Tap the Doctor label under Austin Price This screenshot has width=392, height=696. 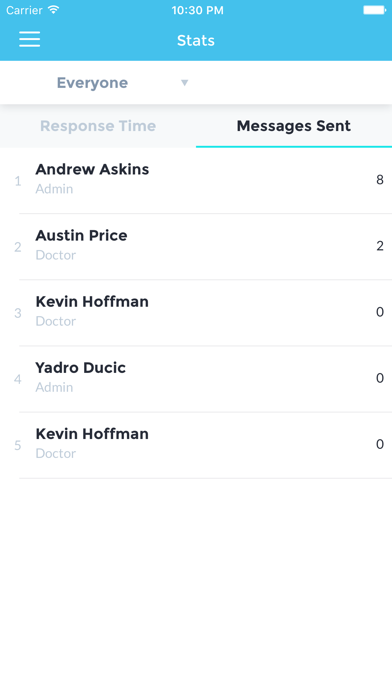click(x=55, y=255)
